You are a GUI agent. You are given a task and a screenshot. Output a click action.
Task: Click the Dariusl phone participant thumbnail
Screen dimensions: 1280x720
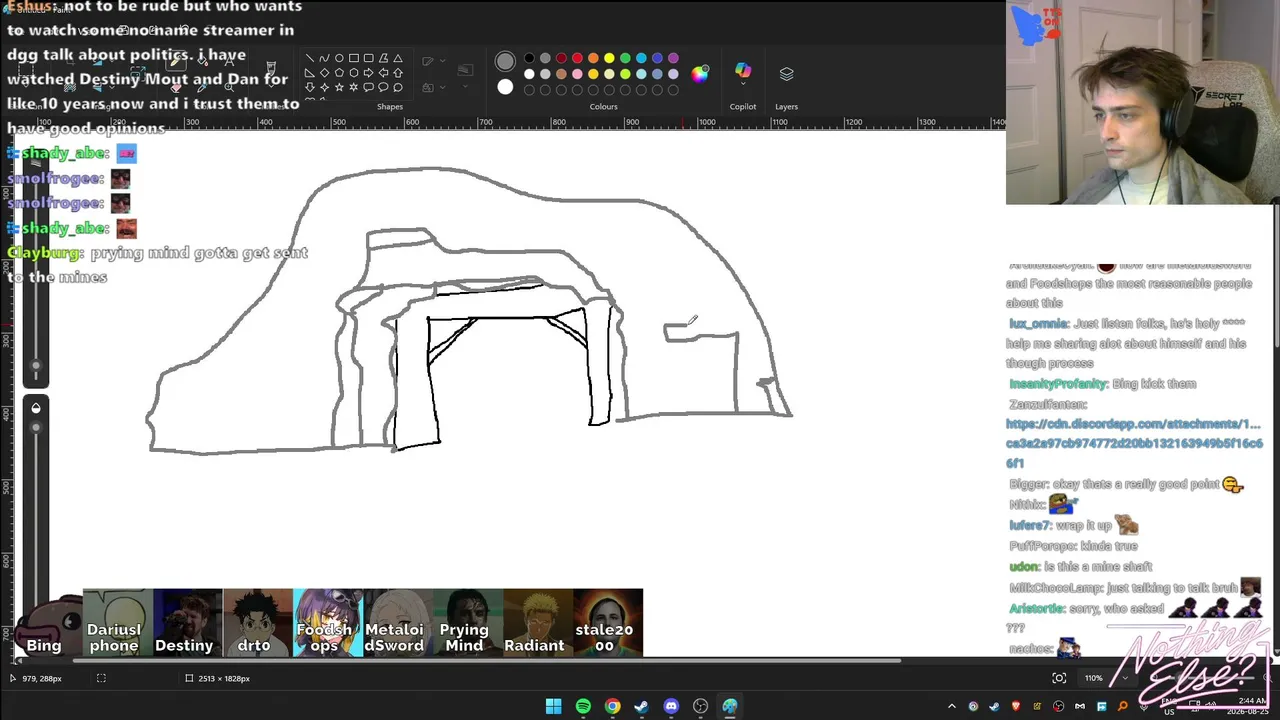[117, 623]
